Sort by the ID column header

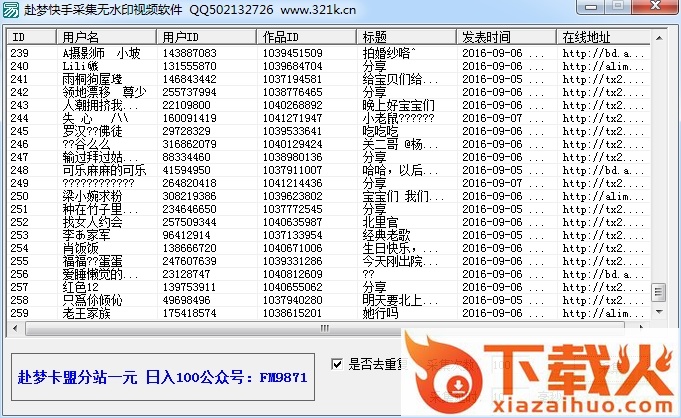[x=31, y=37]
